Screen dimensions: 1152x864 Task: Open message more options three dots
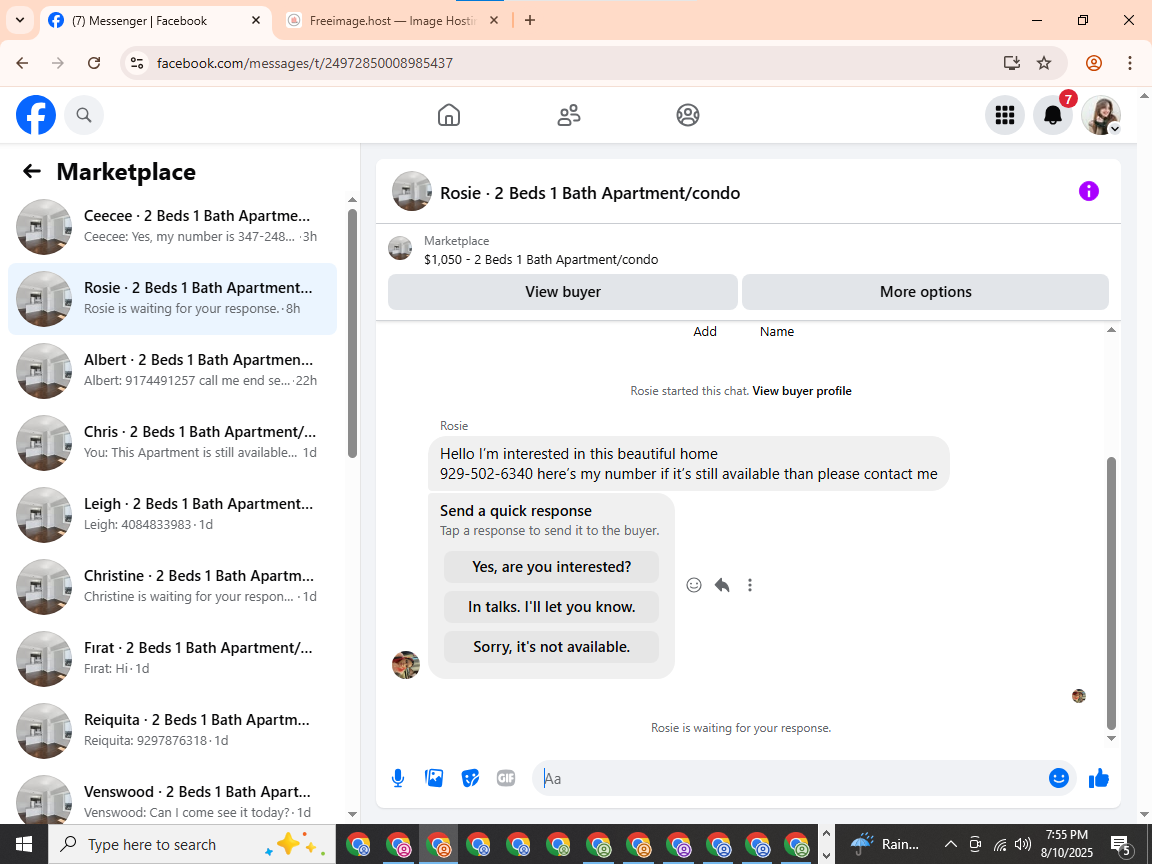pos(749,585)
